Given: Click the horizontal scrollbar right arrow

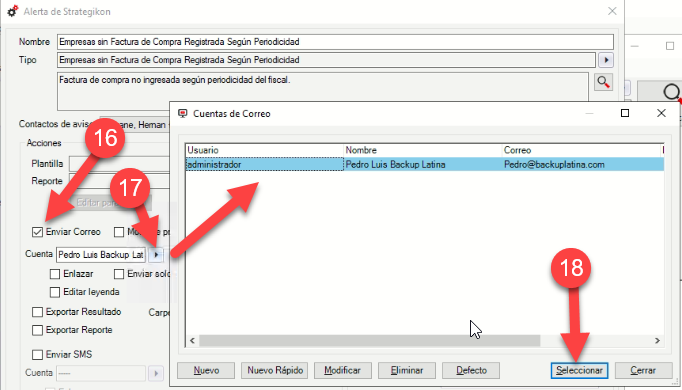Looking at the screenshot, I should coord(657,341).
